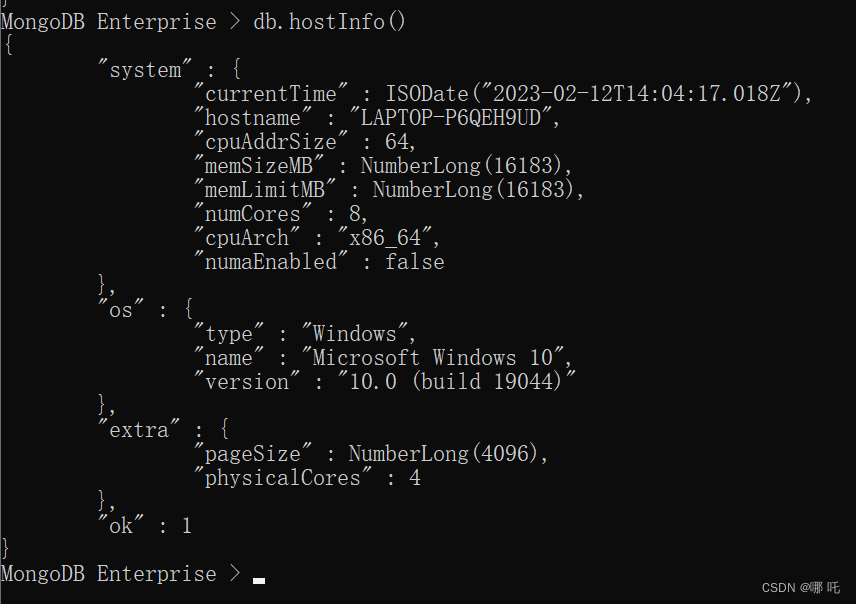856x604 pixels.
Task: Click the blinking cursor at bottom prompt
Action: tap(259, 579)
